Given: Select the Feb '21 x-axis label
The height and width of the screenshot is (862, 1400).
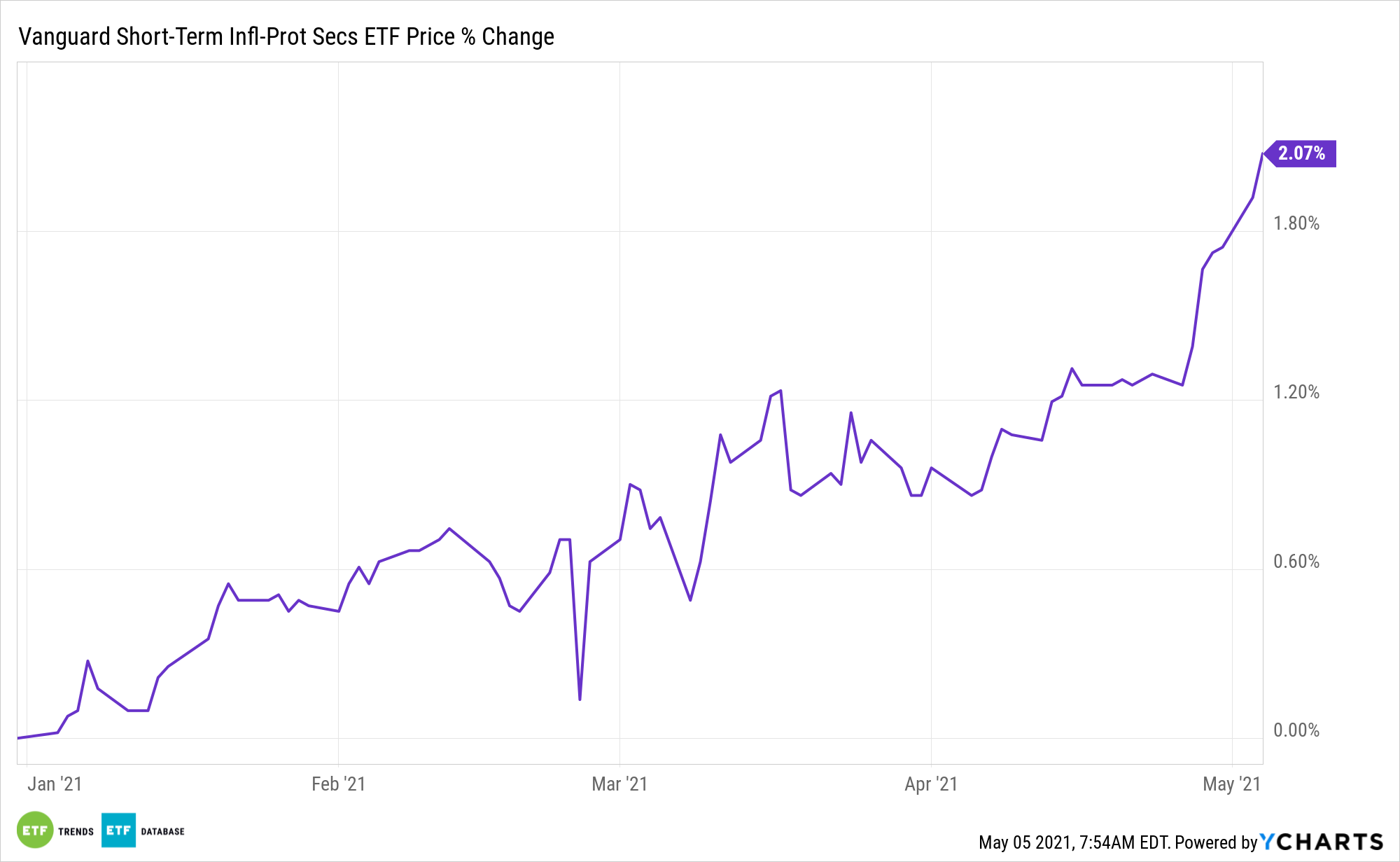Looking at the screenshot, I should pos(338,784).
